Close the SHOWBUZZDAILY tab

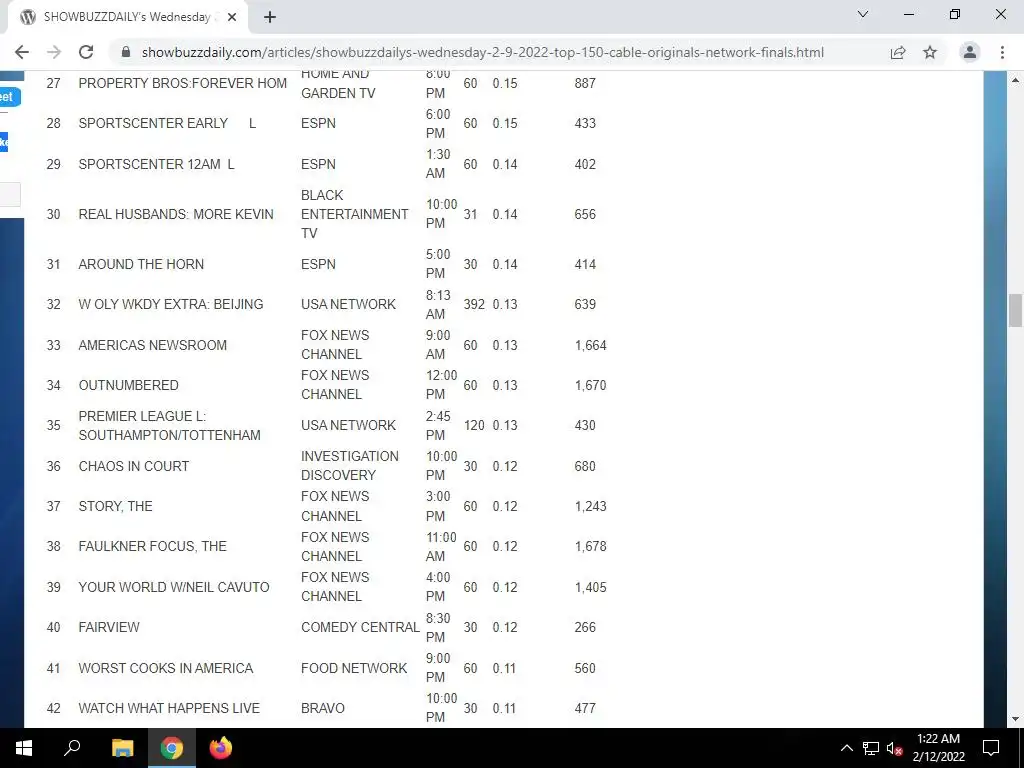[x=232, y=18]
